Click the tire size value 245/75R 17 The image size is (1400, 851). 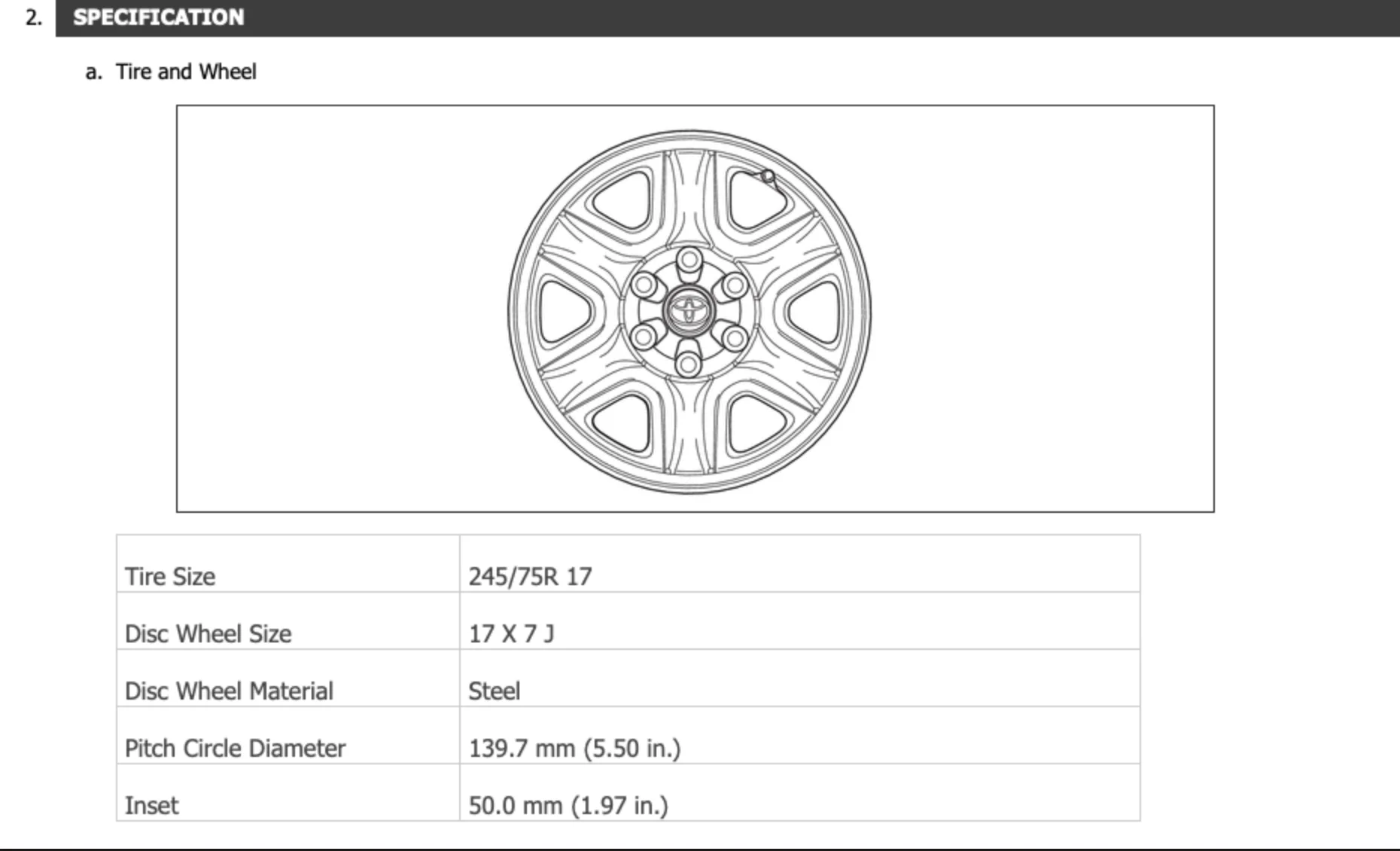[x=530, y=576]
